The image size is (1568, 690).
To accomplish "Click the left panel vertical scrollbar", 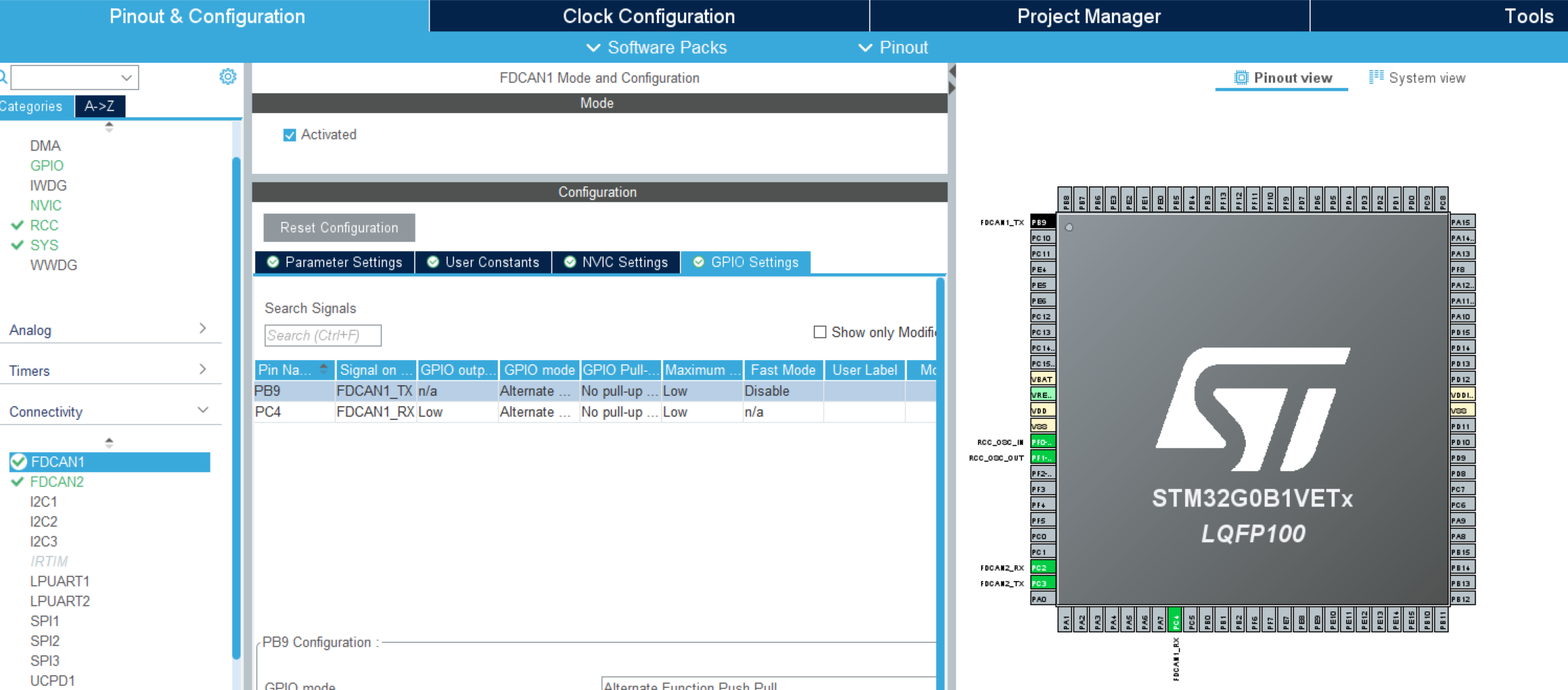I will pyautogui.click(x=236, y=408).
